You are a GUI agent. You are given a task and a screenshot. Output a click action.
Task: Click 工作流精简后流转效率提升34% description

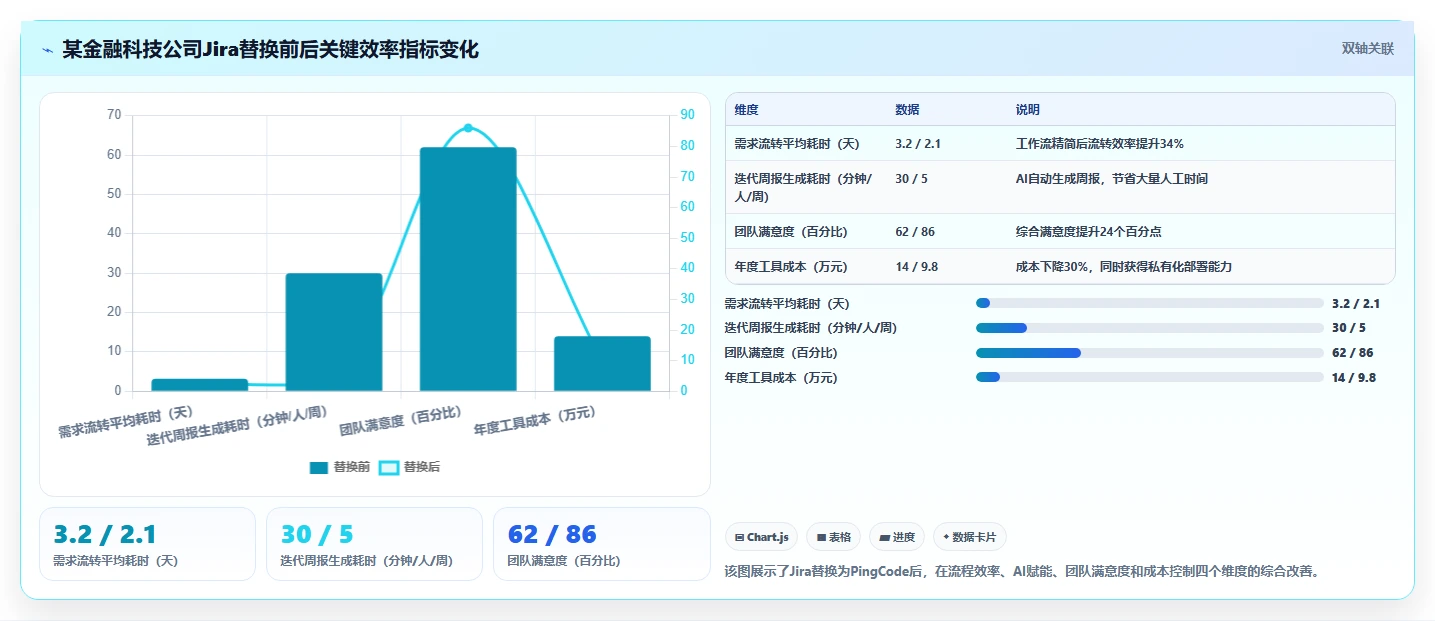click(1099, 144)
